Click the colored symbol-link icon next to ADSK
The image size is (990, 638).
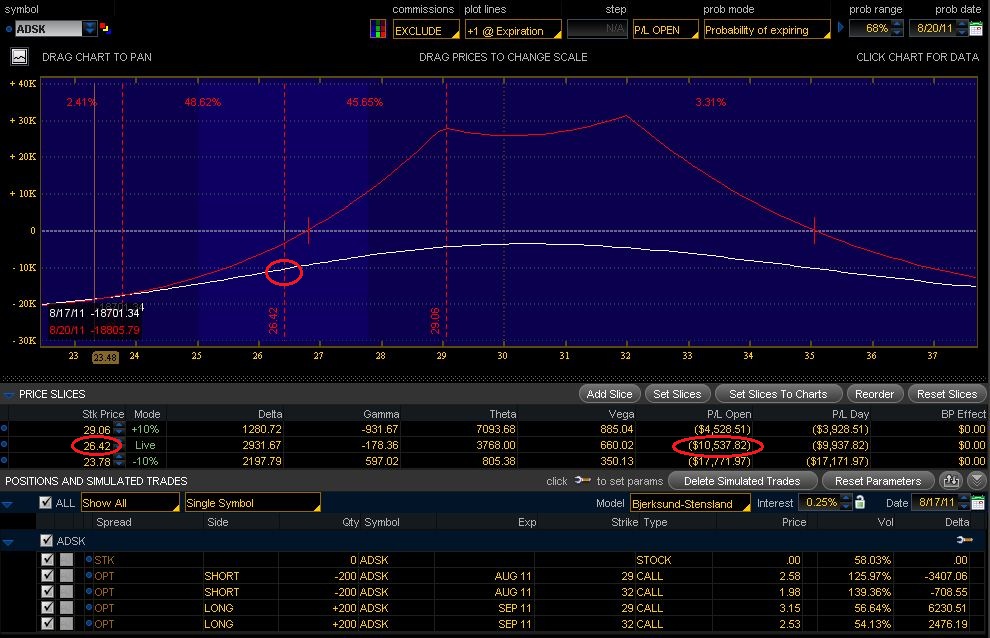105,28
